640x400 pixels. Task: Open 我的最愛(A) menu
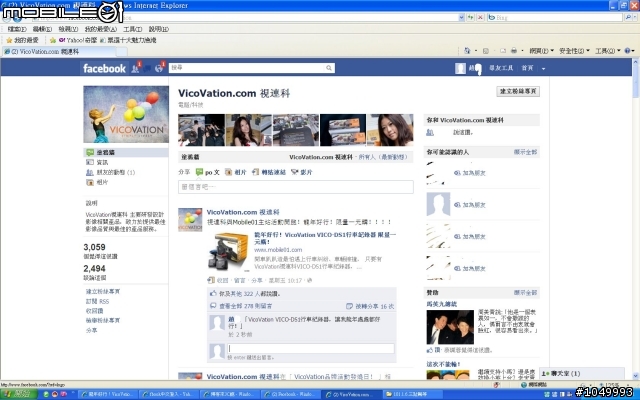click(x=100, y=29)
